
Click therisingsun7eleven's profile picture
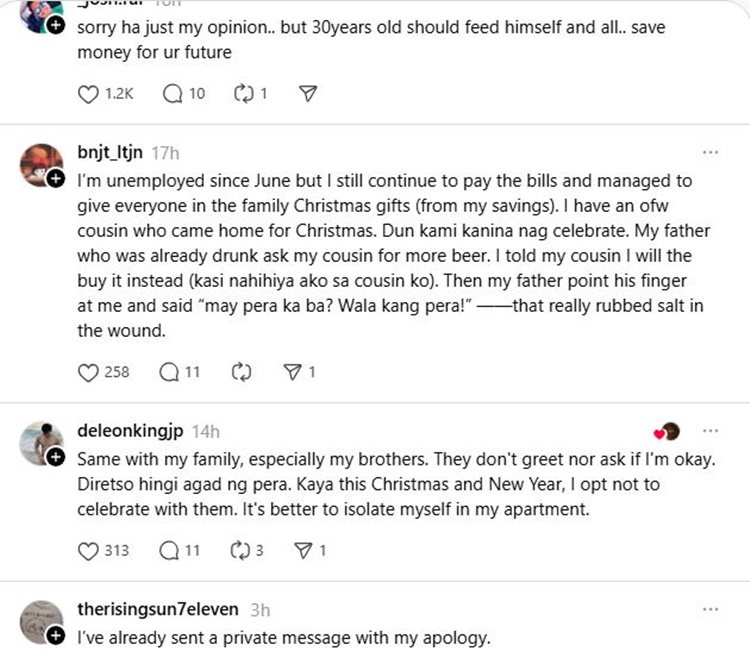40,620
